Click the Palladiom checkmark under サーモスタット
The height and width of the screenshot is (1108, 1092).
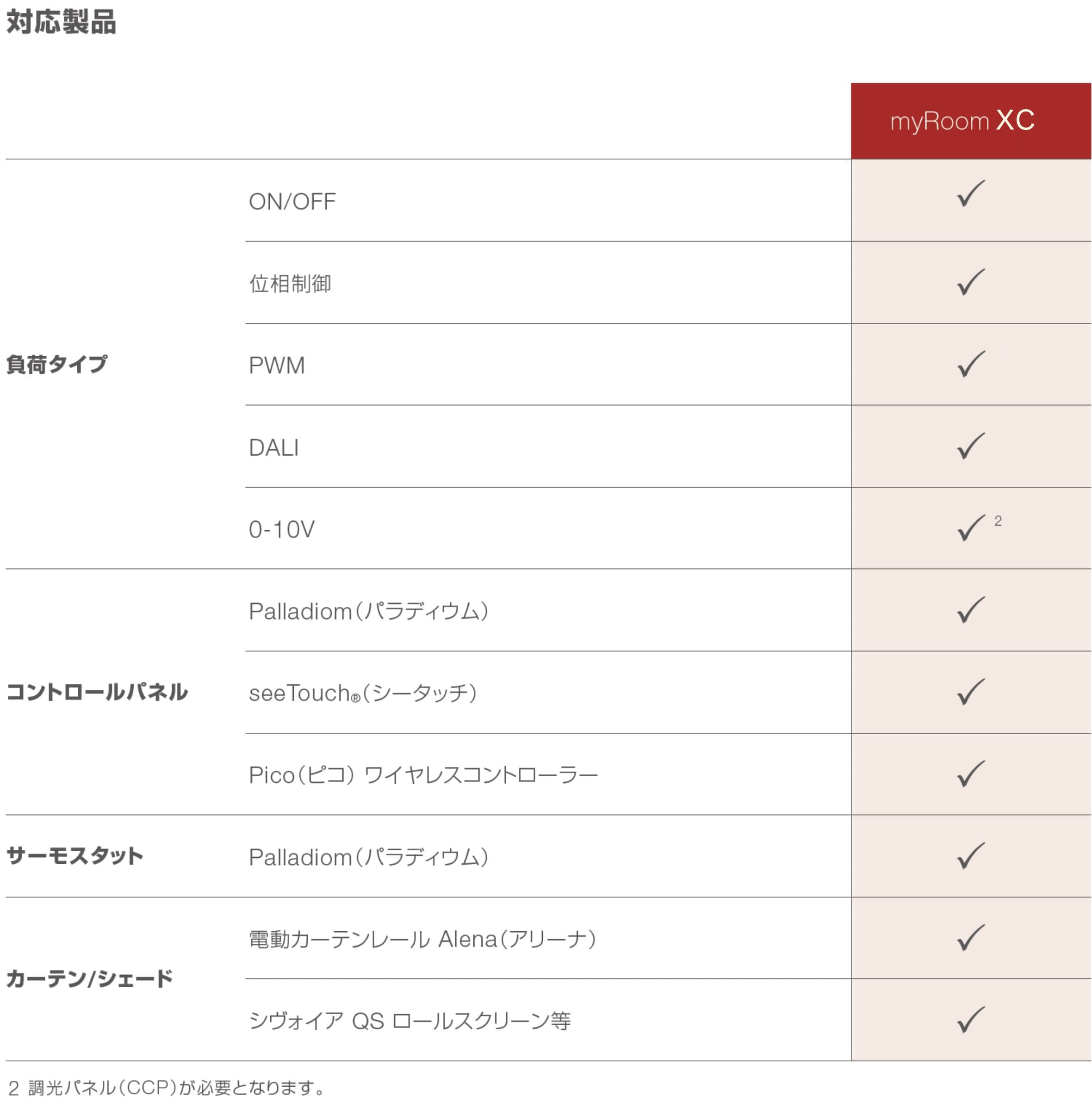pos(970,856)
